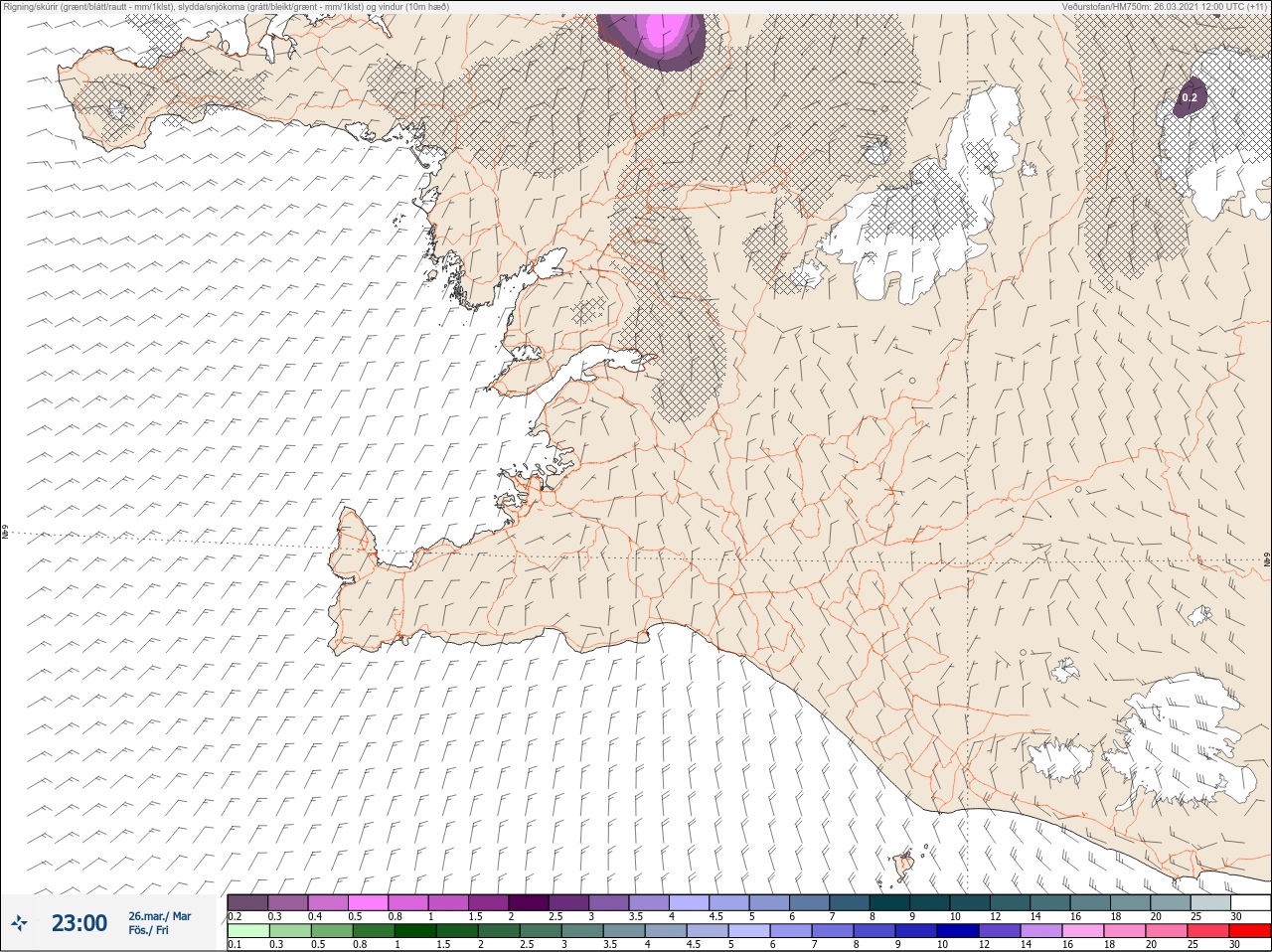Select the 0.1 pale green swatch, bottom legend row
This screenshot has height=952, width=1272.
247,931
